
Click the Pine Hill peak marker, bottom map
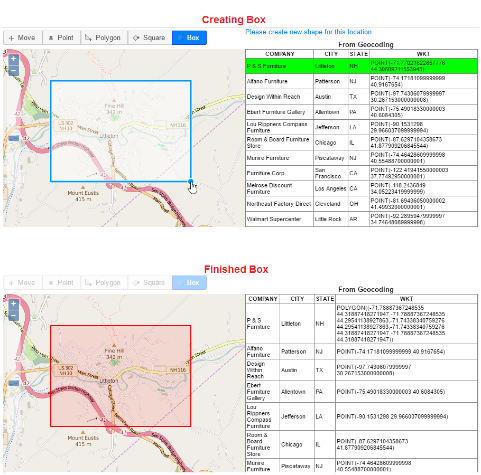(x=114, y=345)
